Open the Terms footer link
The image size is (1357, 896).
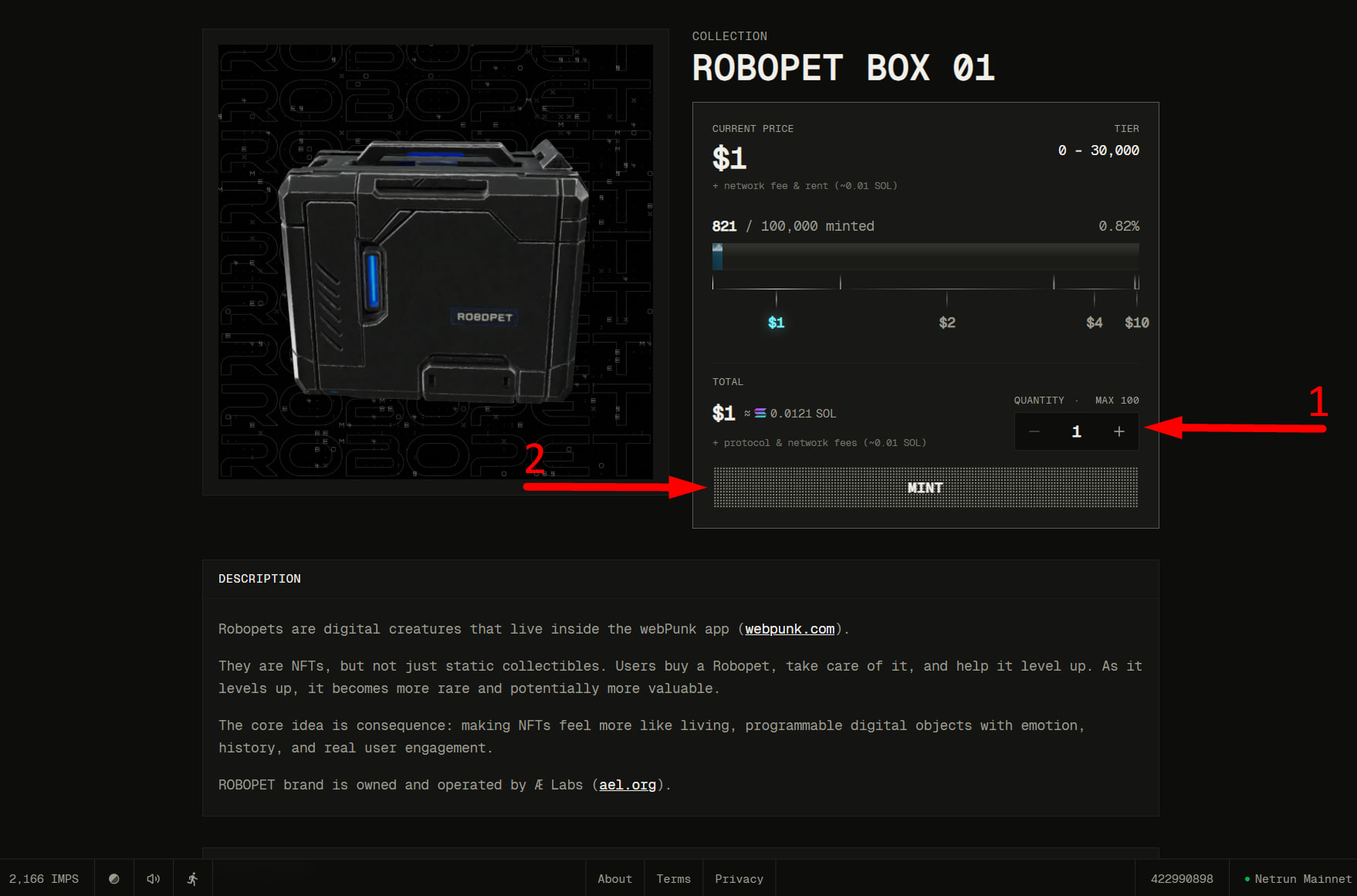coord(673,878)
